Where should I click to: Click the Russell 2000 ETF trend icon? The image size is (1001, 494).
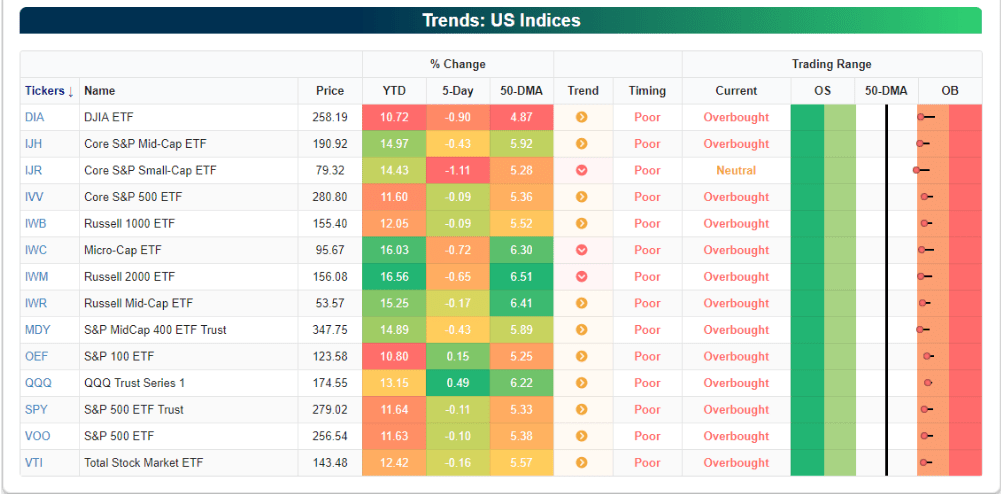[x=582, y=277]
